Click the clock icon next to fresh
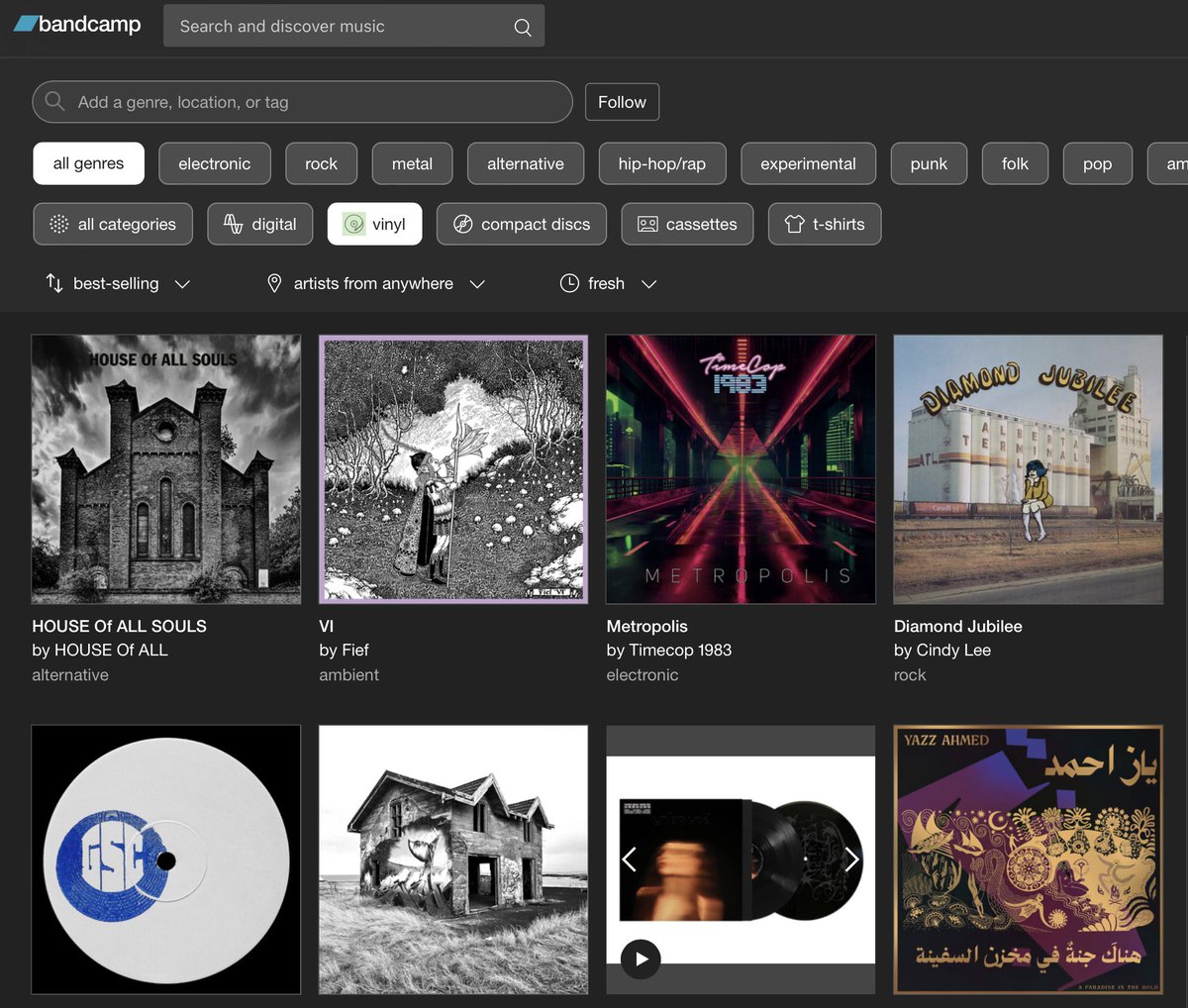The width and height of the screenshot is (1188, 1008). [569, 283]
